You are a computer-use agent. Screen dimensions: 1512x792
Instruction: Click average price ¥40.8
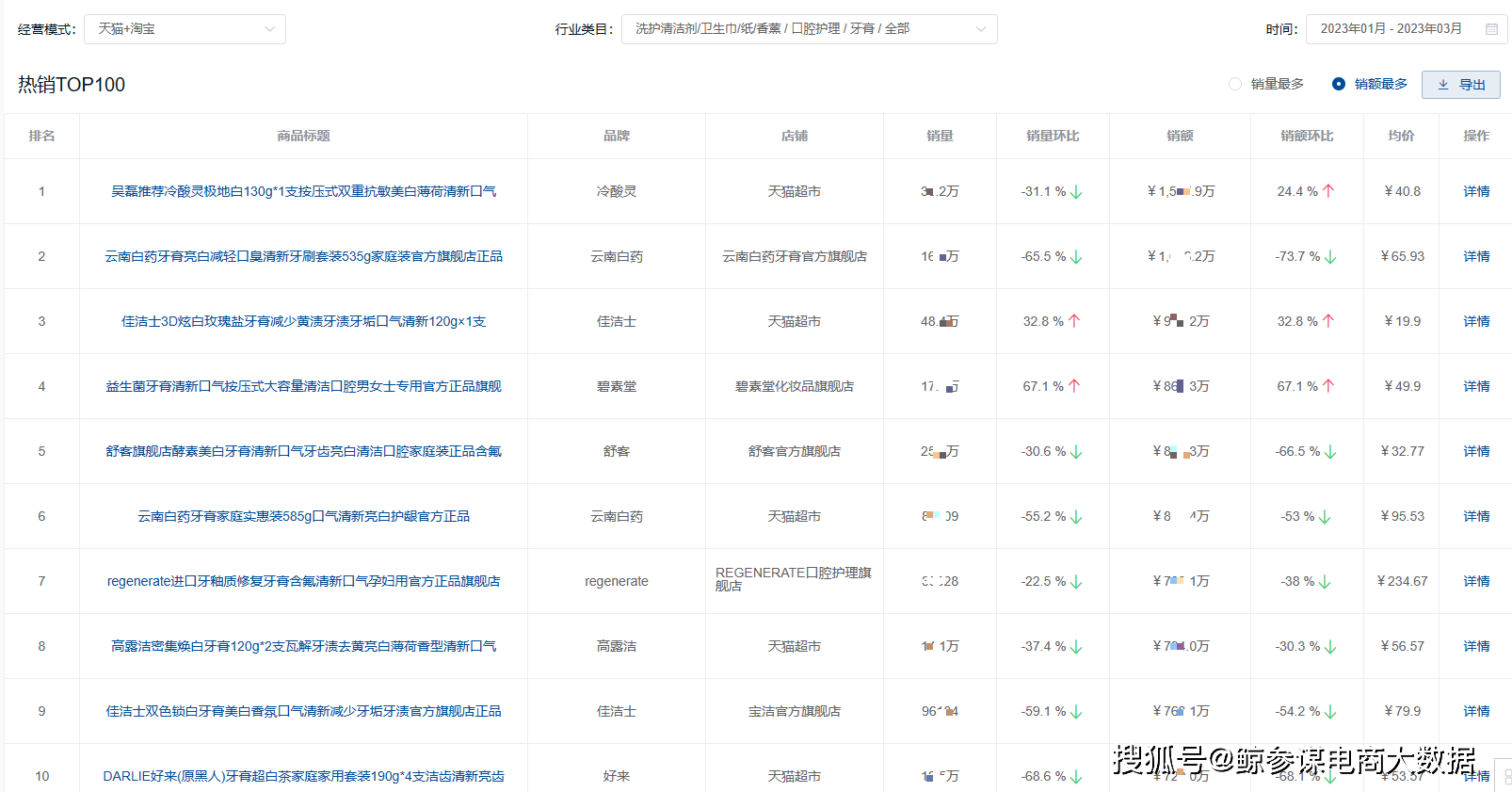click(1402, 191)
